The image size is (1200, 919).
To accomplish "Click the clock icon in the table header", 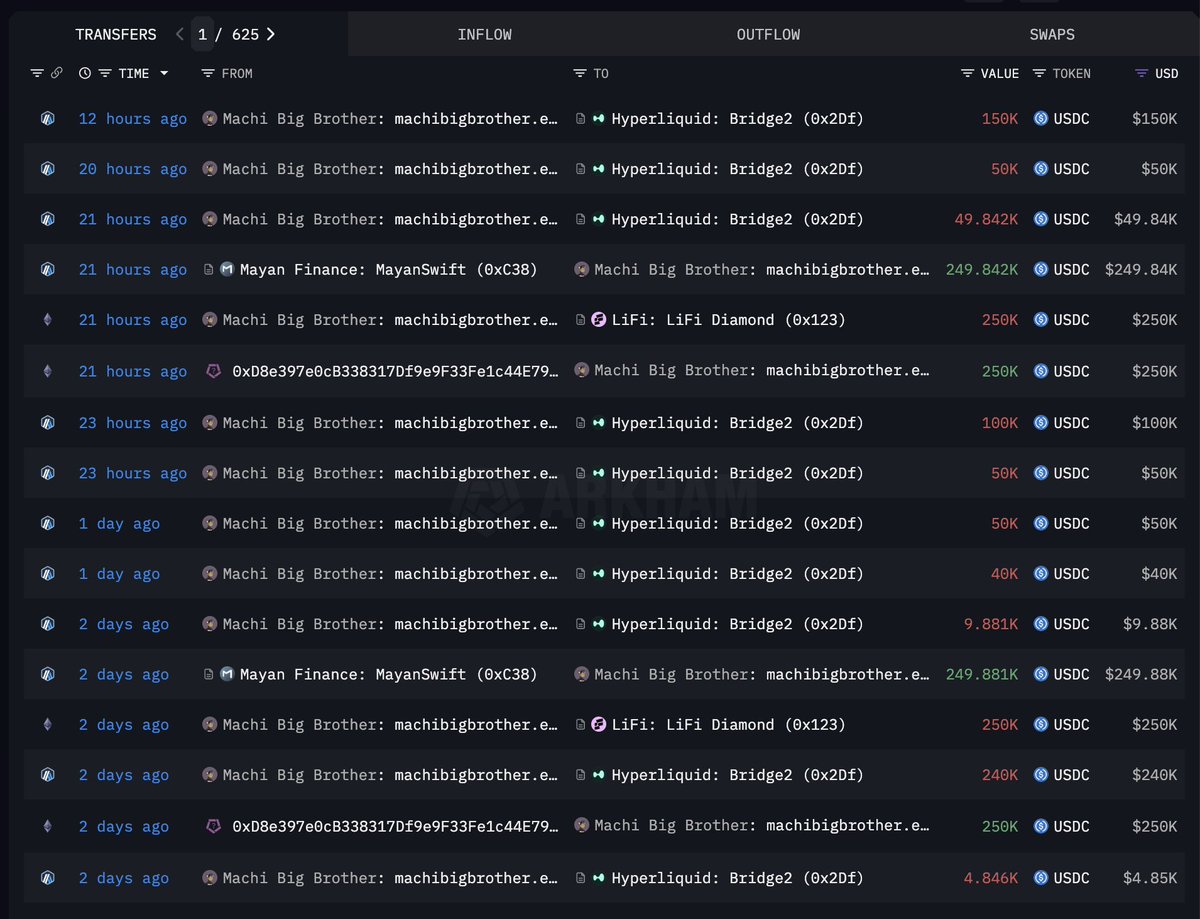I will tap(85, 73).
